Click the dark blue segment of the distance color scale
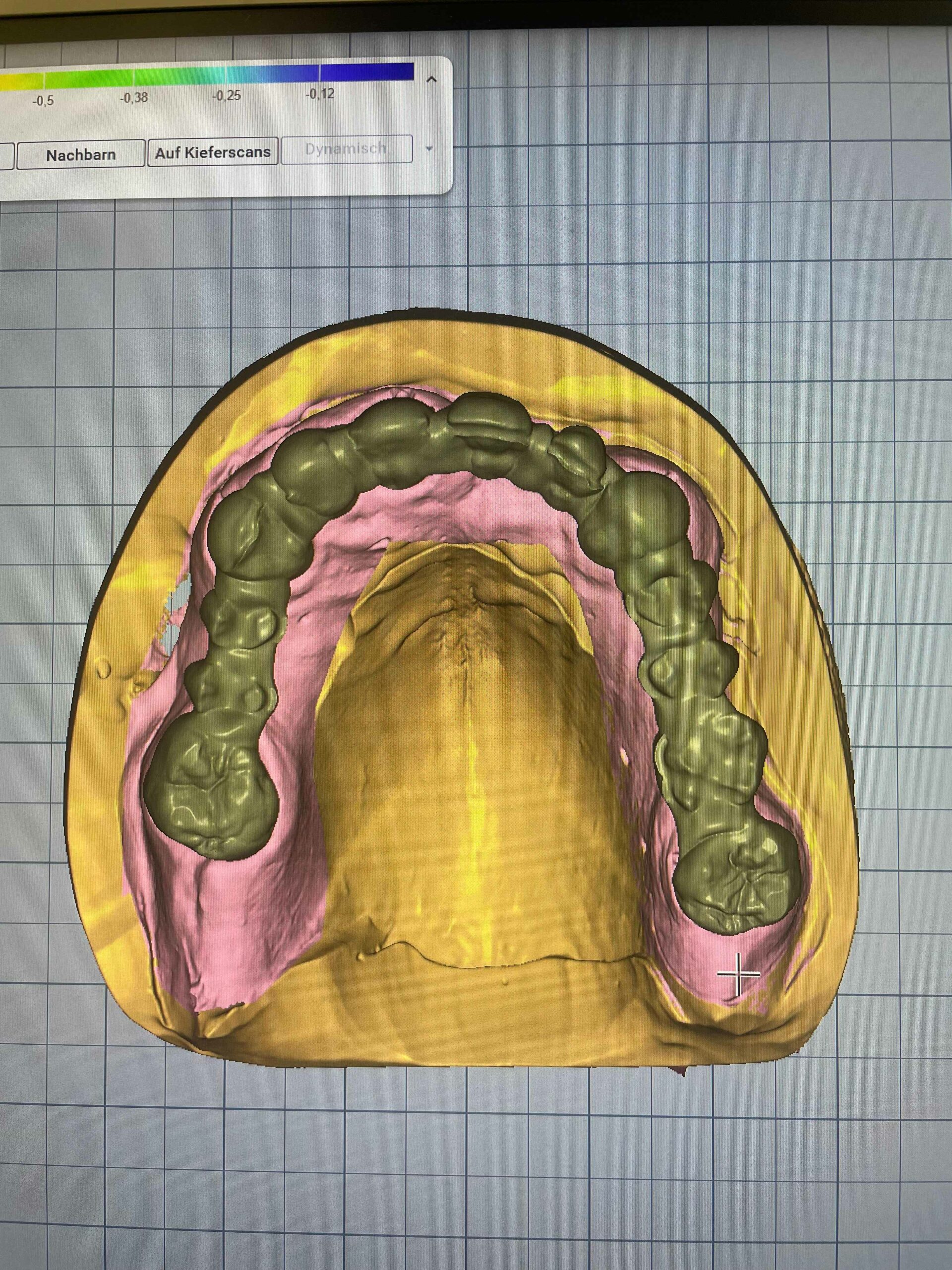The height and width of the screenshot is (1270, 952). [367, 72]
